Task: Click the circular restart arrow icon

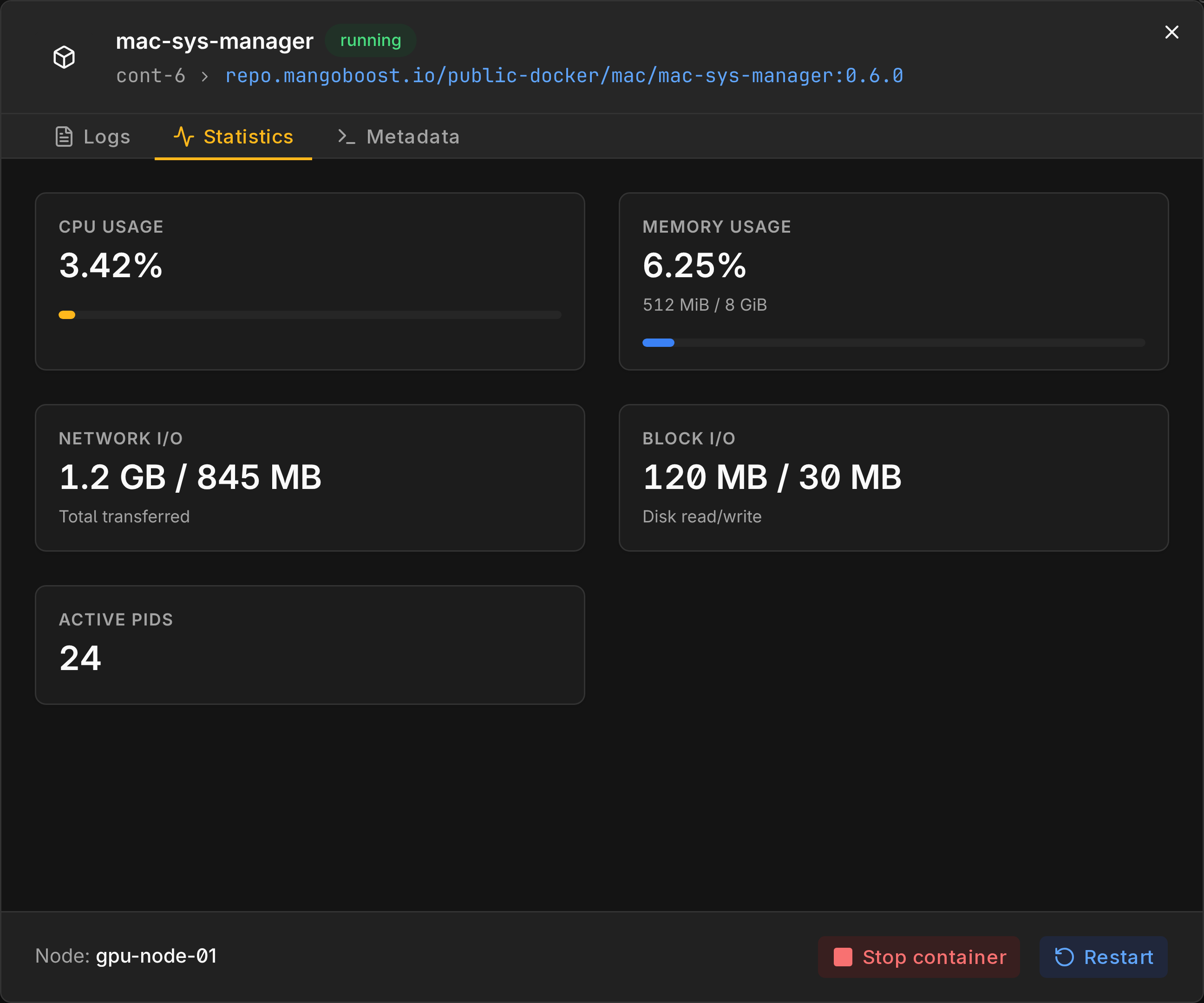Action: coord(1065,957)
